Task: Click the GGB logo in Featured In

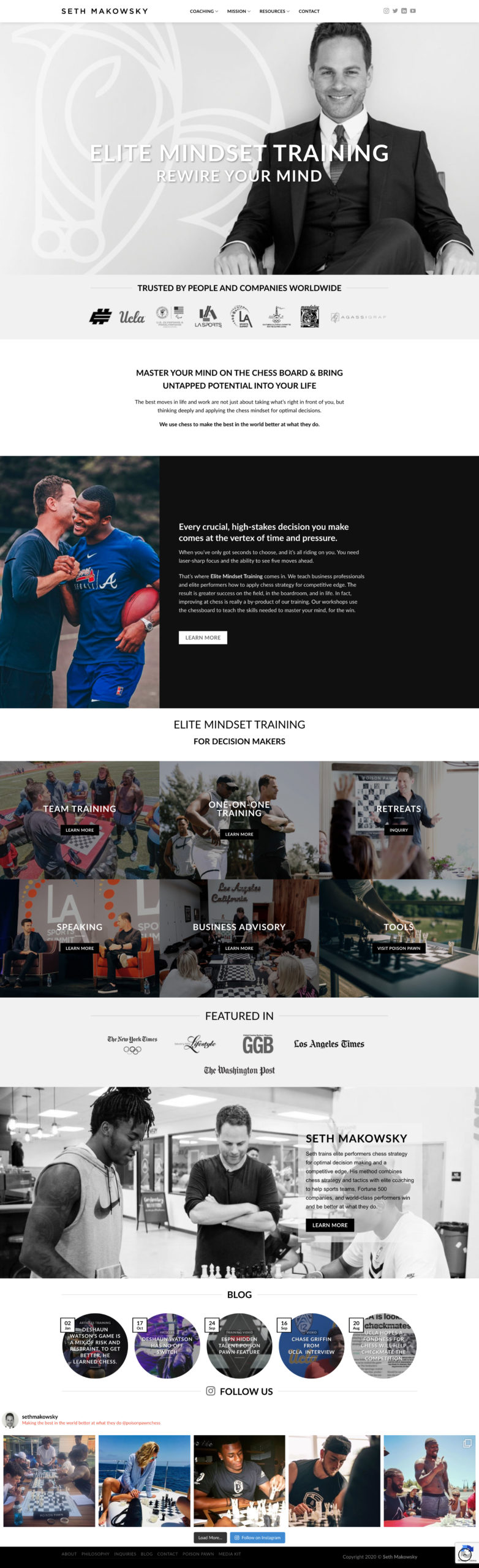Action: [x=258, y=1044]
